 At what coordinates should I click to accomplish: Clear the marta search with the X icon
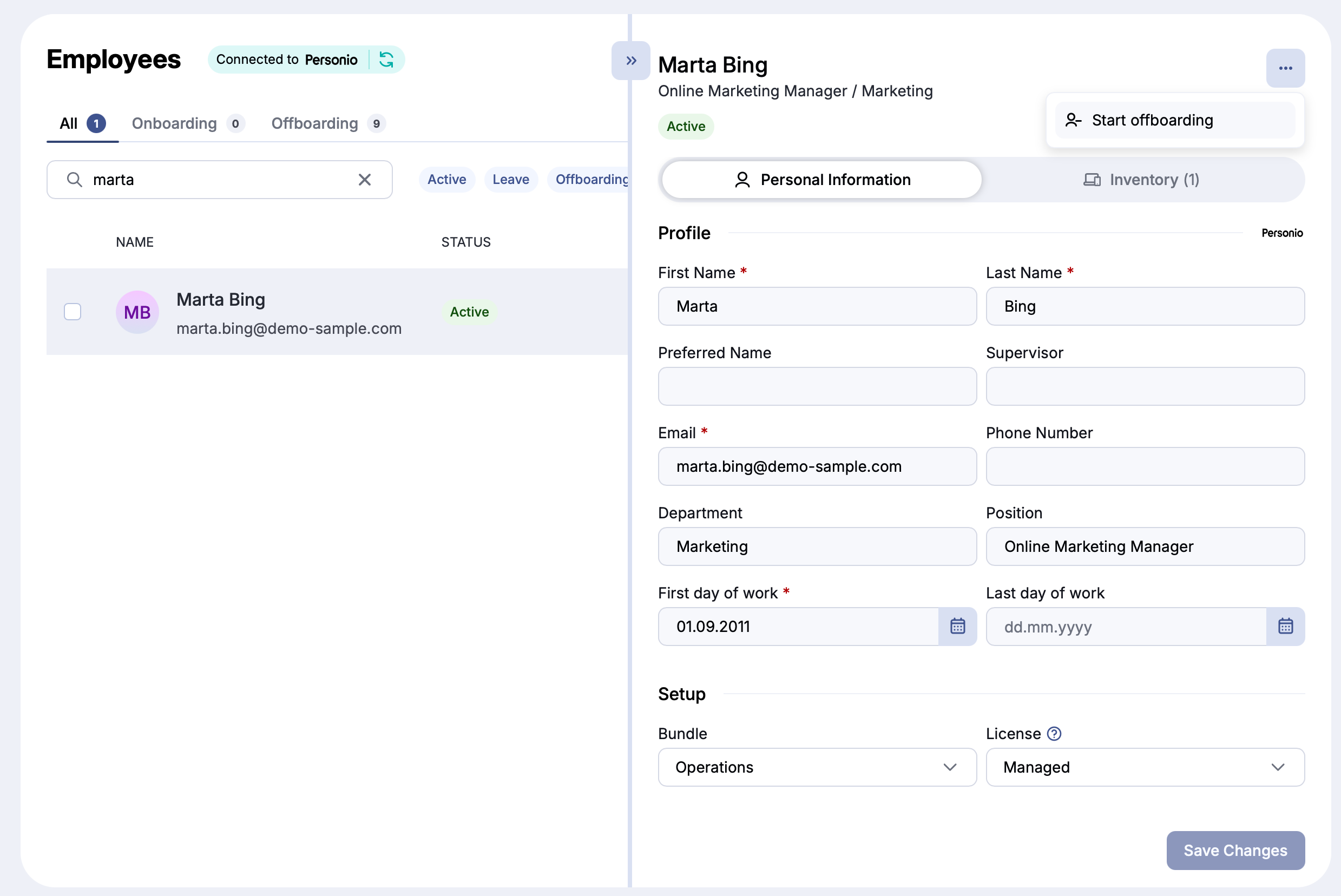click(x=365, y=180)
